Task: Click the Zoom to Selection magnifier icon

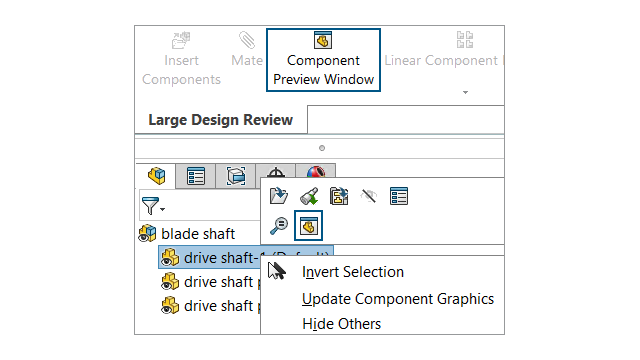Action: [x=279, y=226]
